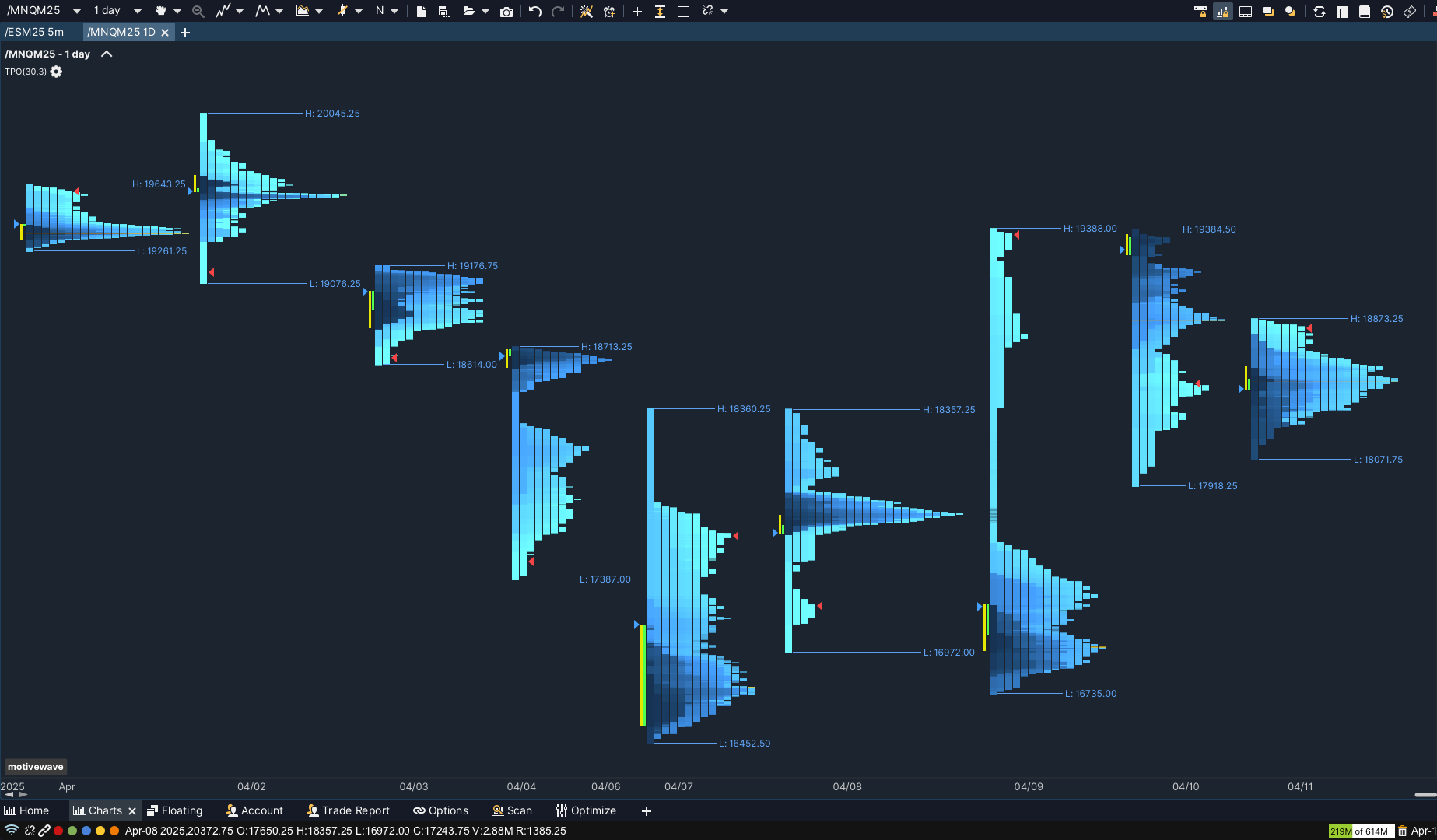Create a new chart document
This screenshot has height=840, width=1437.
pyautogui.click(x=421, y=11)
